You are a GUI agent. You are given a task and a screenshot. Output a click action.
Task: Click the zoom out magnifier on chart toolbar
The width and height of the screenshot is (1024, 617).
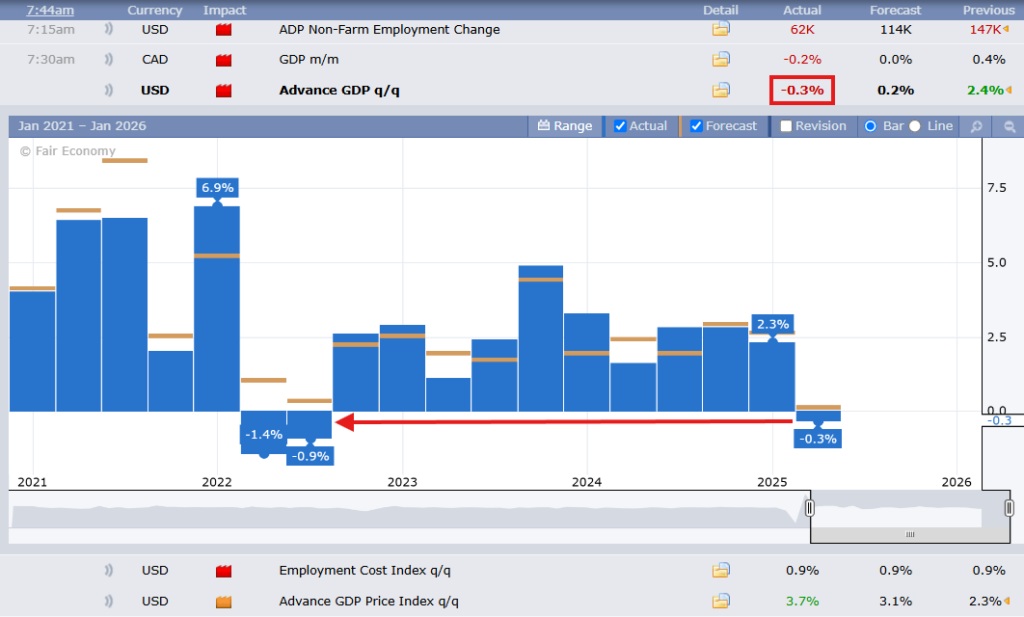click(1008, 127)
